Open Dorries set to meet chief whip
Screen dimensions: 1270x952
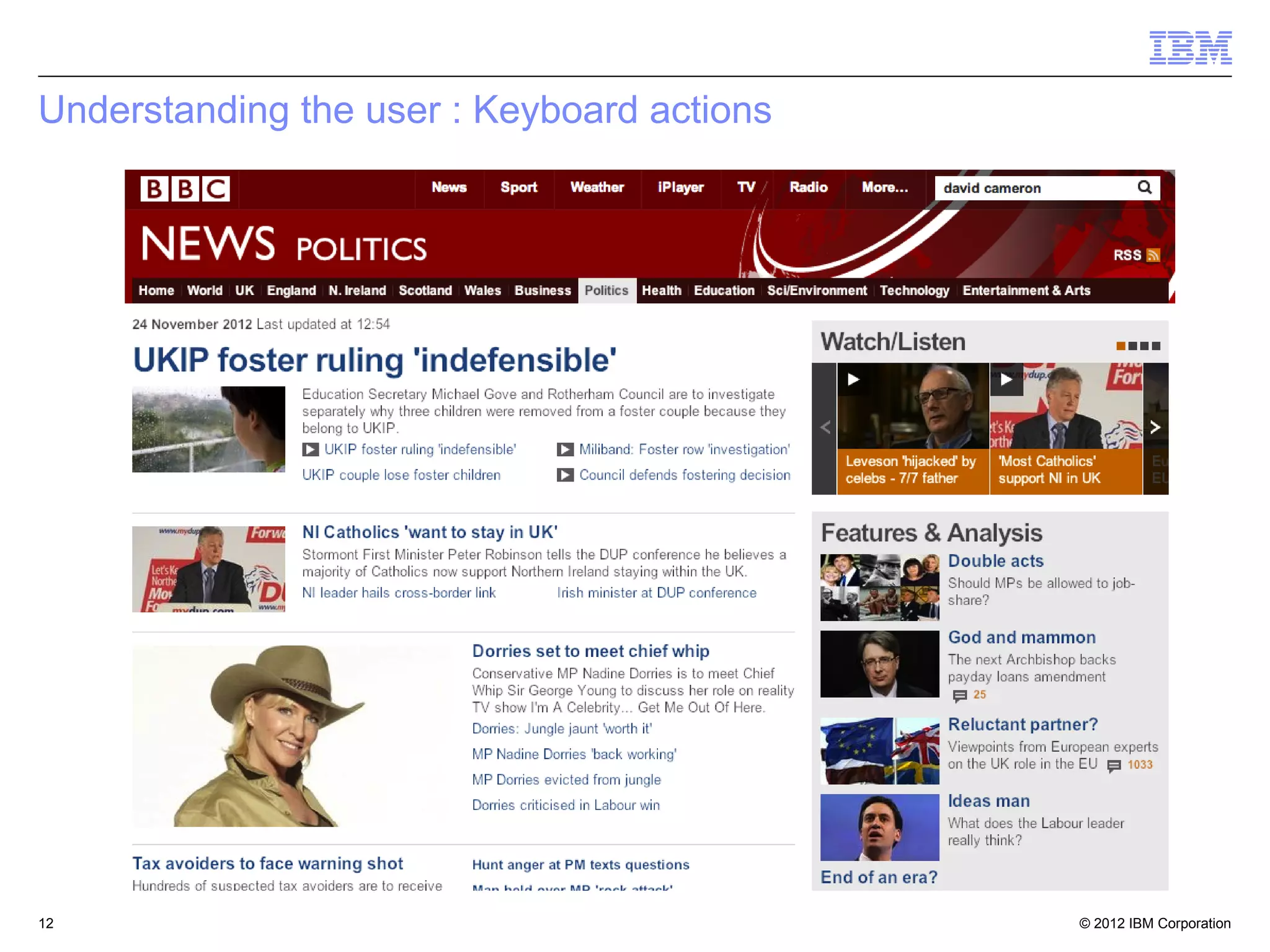coord(590,651)
